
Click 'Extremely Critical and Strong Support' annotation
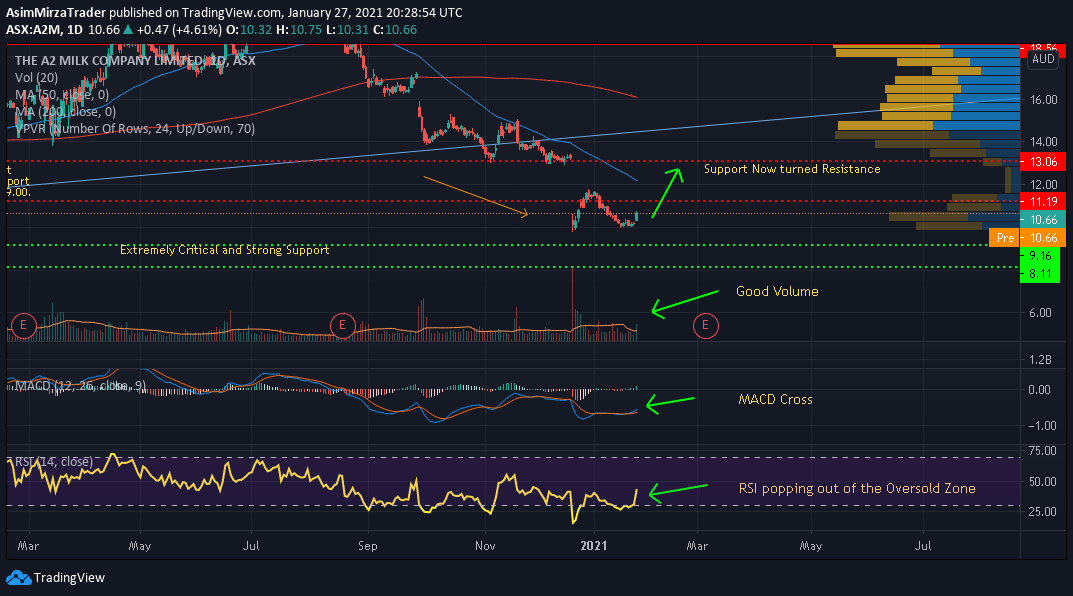pos(224,250)
